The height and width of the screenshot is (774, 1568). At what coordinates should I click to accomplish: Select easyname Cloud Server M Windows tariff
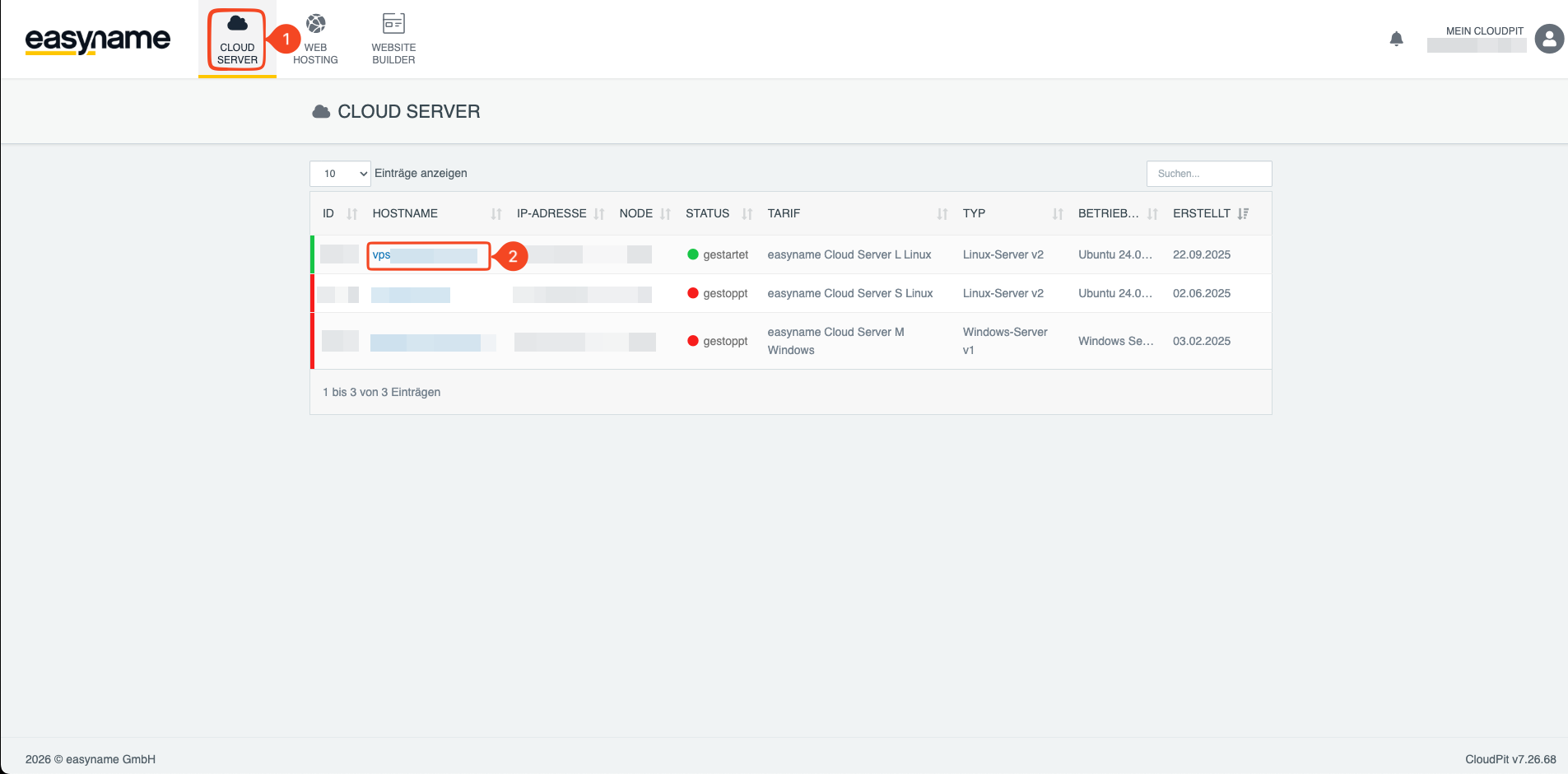click(x=835, y=341)
